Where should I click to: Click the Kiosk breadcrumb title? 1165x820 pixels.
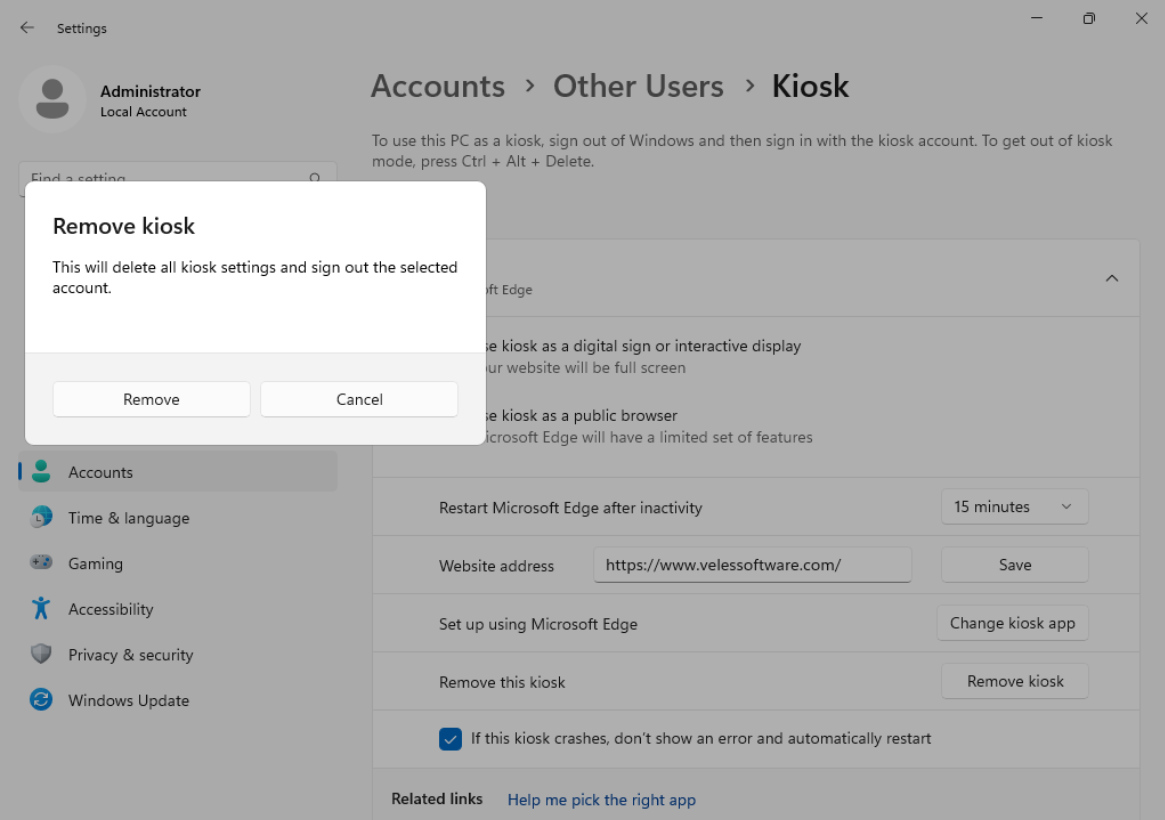[x=810, y=86]
